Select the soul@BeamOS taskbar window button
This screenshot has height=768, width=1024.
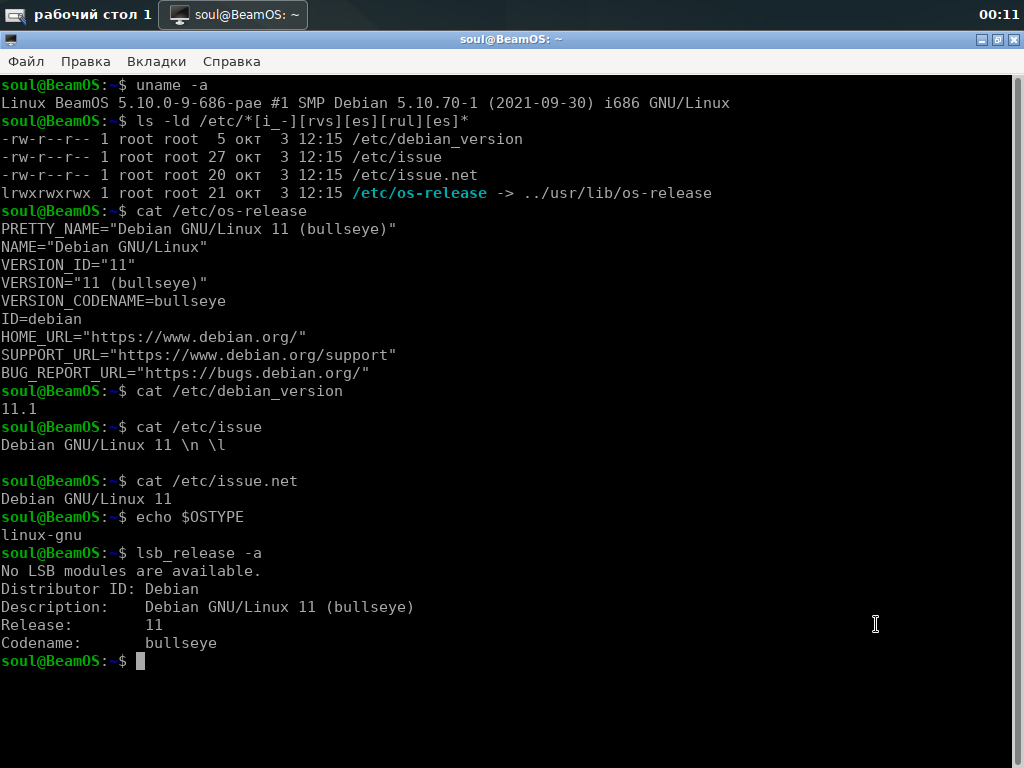tap(233, 15)
